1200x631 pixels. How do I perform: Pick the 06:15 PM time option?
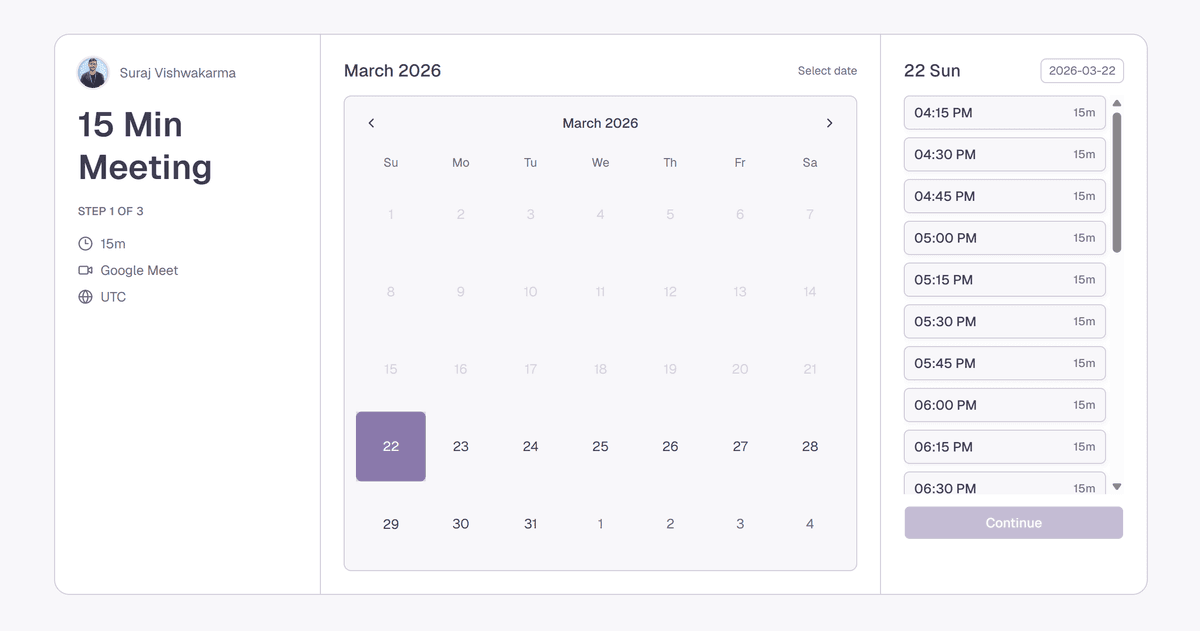tap(1004, 447)
